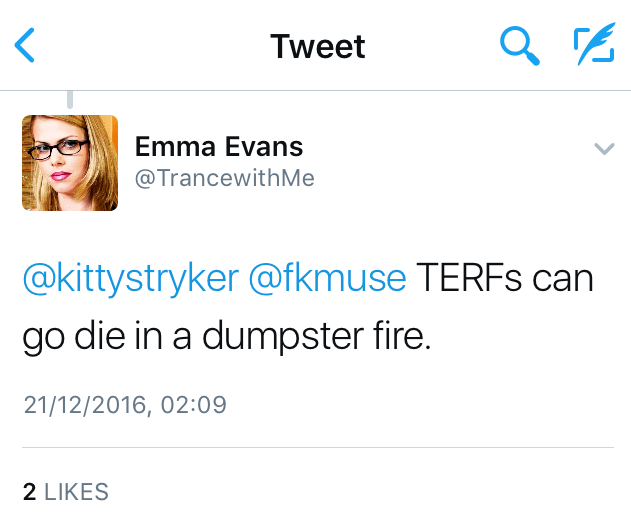
Task: Expand the tweet options chevron
Action: [603, 149]
